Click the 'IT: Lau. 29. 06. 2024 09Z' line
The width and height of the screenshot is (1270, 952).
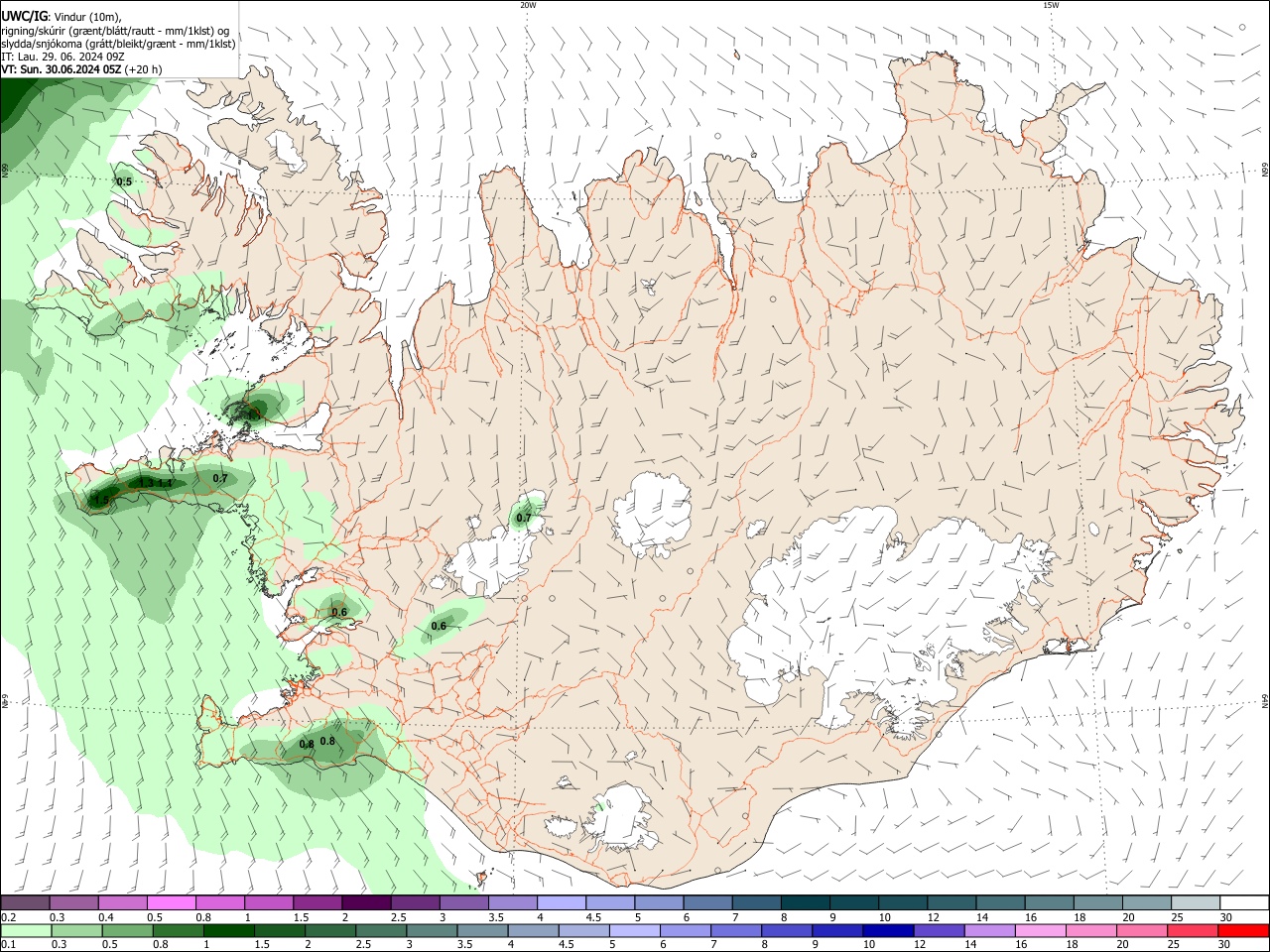63,57
